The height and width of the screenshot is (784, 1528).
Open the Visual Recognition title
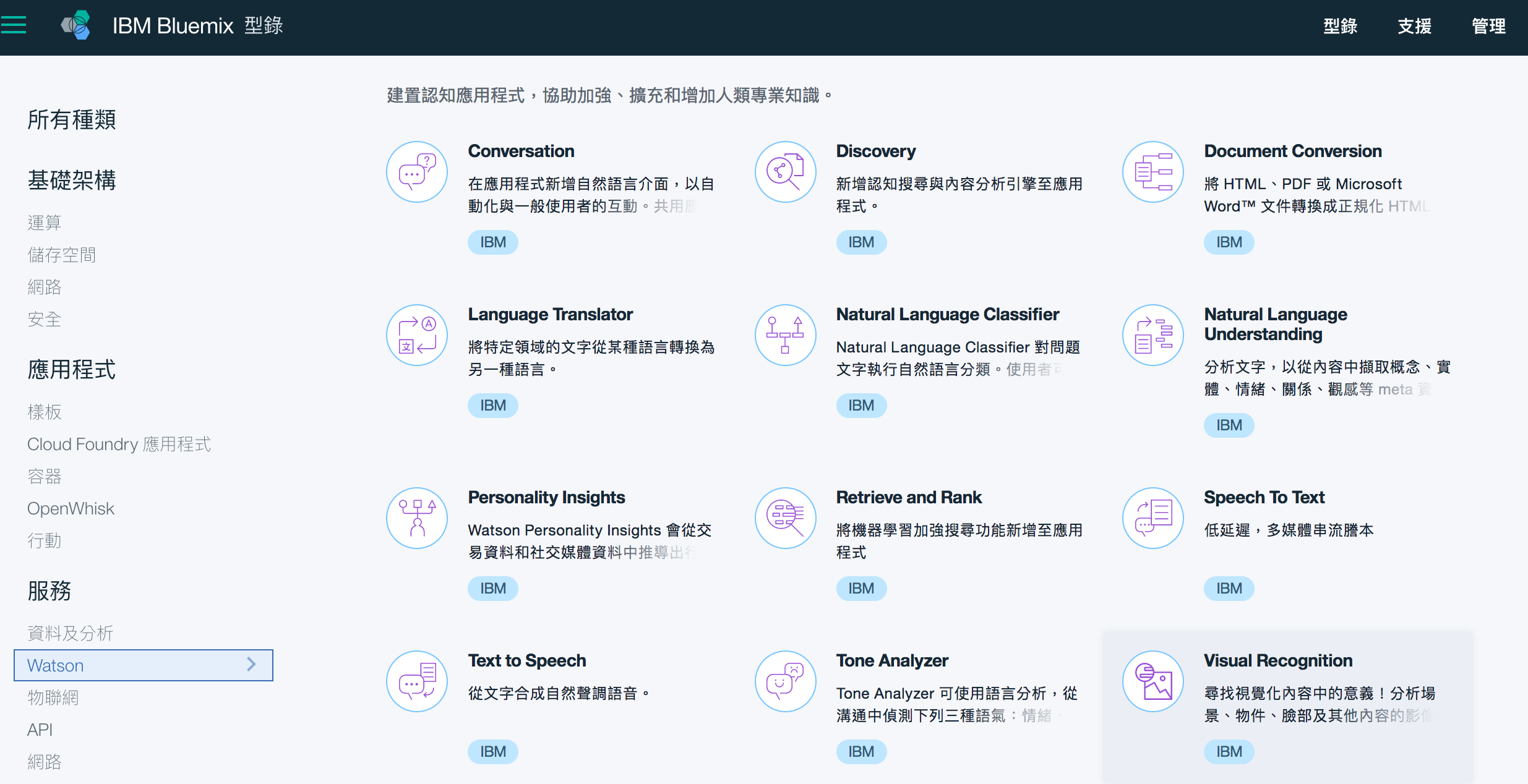pyautogui.click(x=1278, y=660)
